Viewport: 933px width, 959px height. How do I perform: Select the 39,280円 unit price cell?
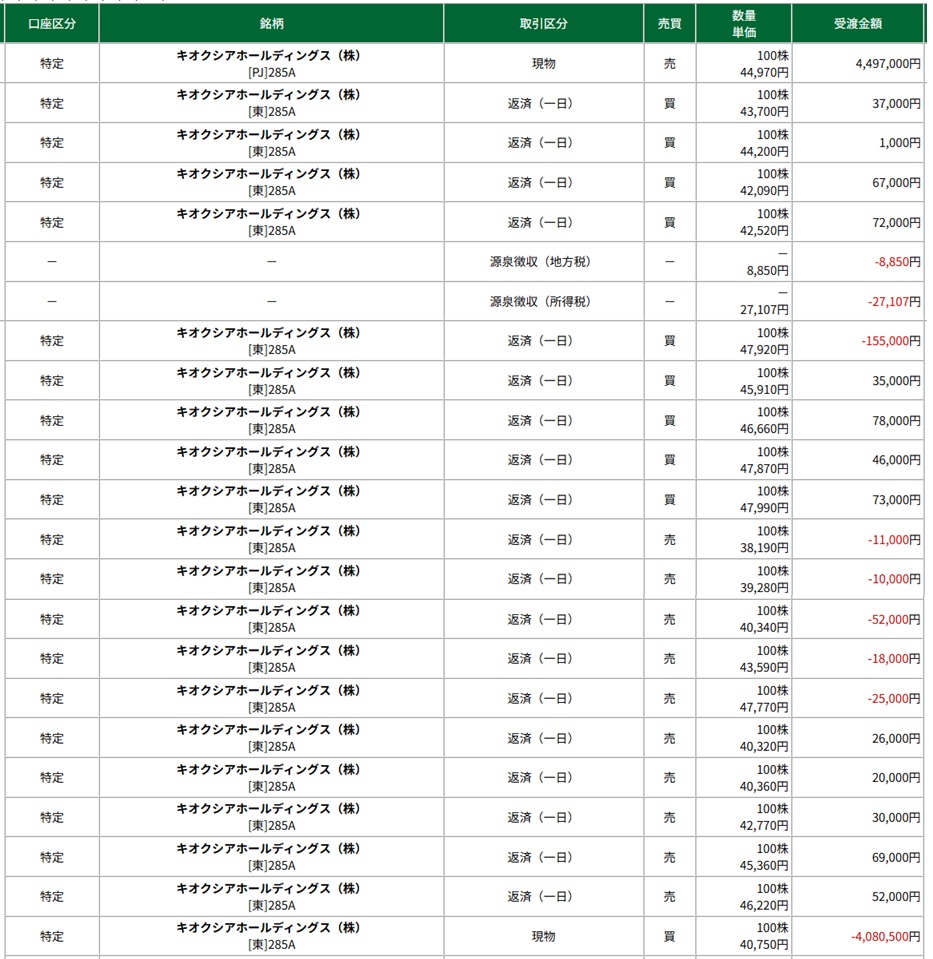point(764,588)
